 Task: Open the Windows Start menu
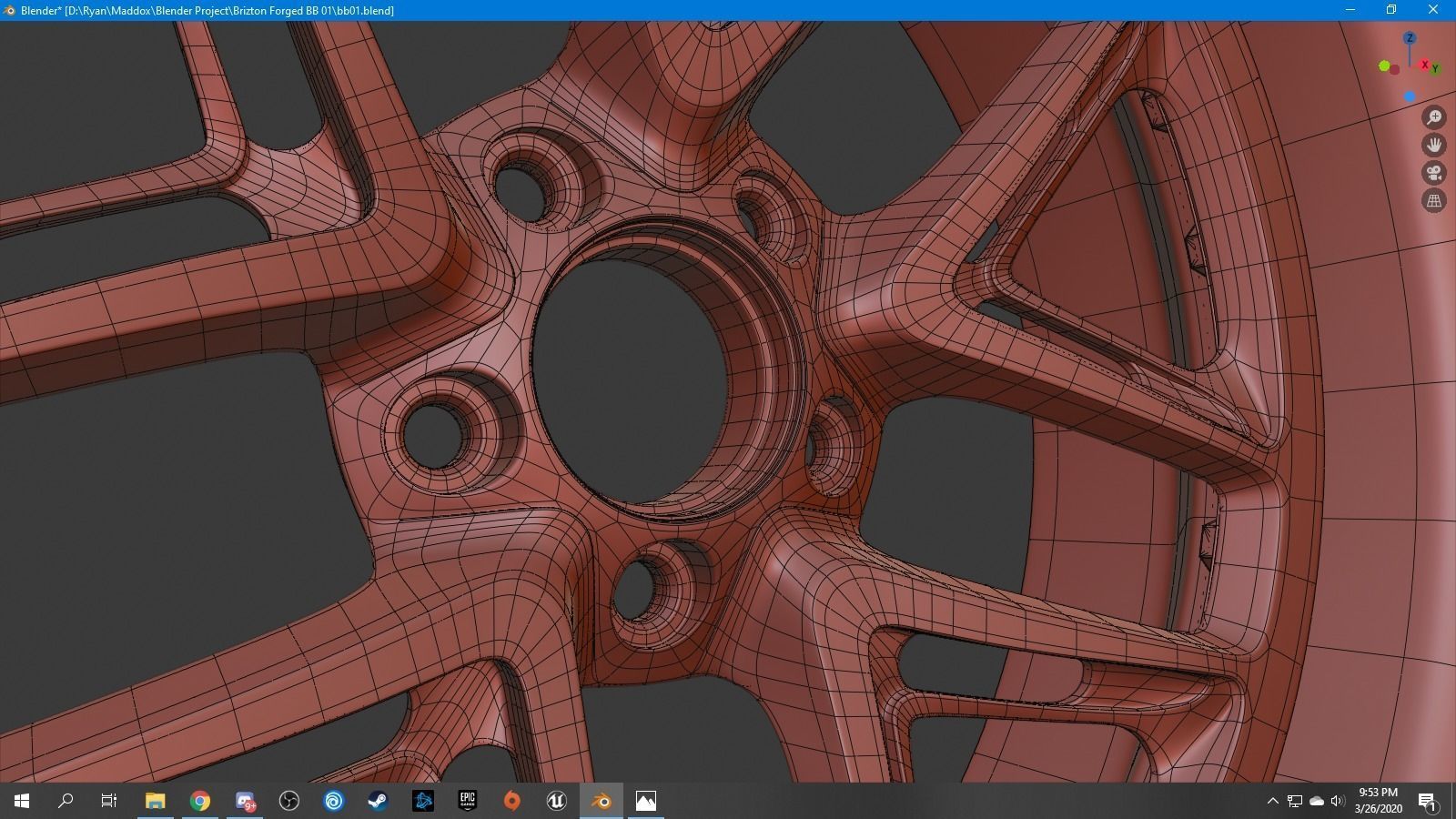[x=22, y=801]
